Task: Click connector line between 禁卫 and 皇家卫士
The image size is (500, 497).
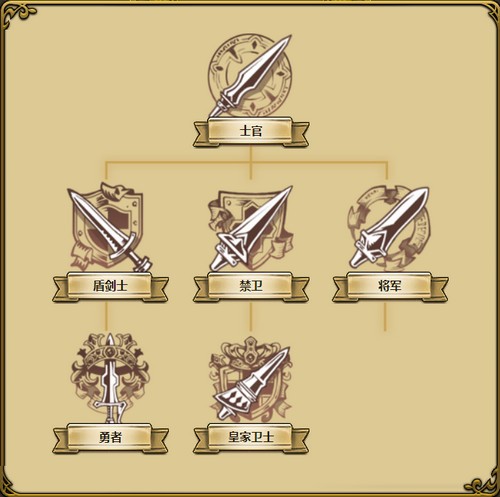Action: (251, 317)
